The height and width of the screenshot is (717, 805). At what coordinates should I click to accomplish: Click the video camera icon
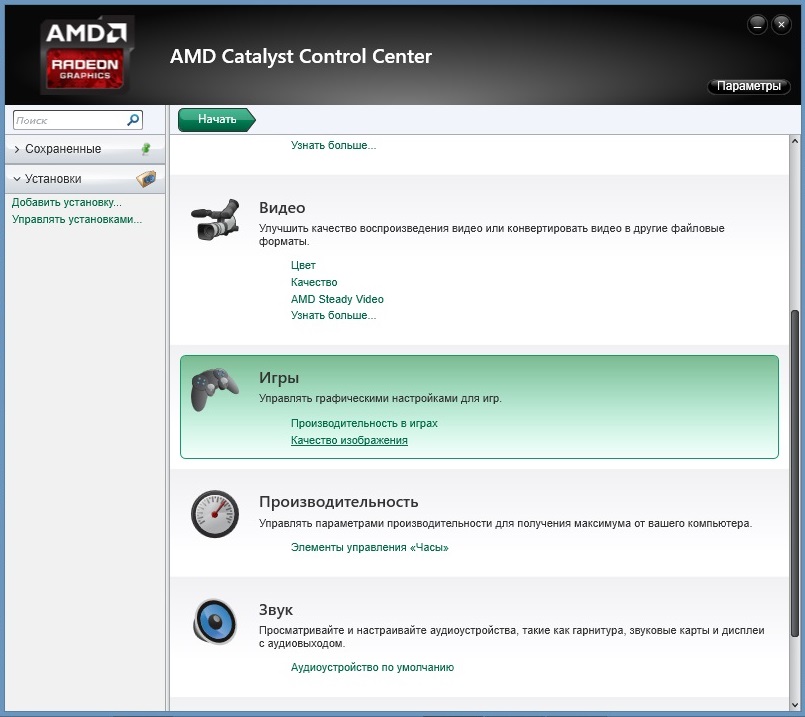click(215, 220)
